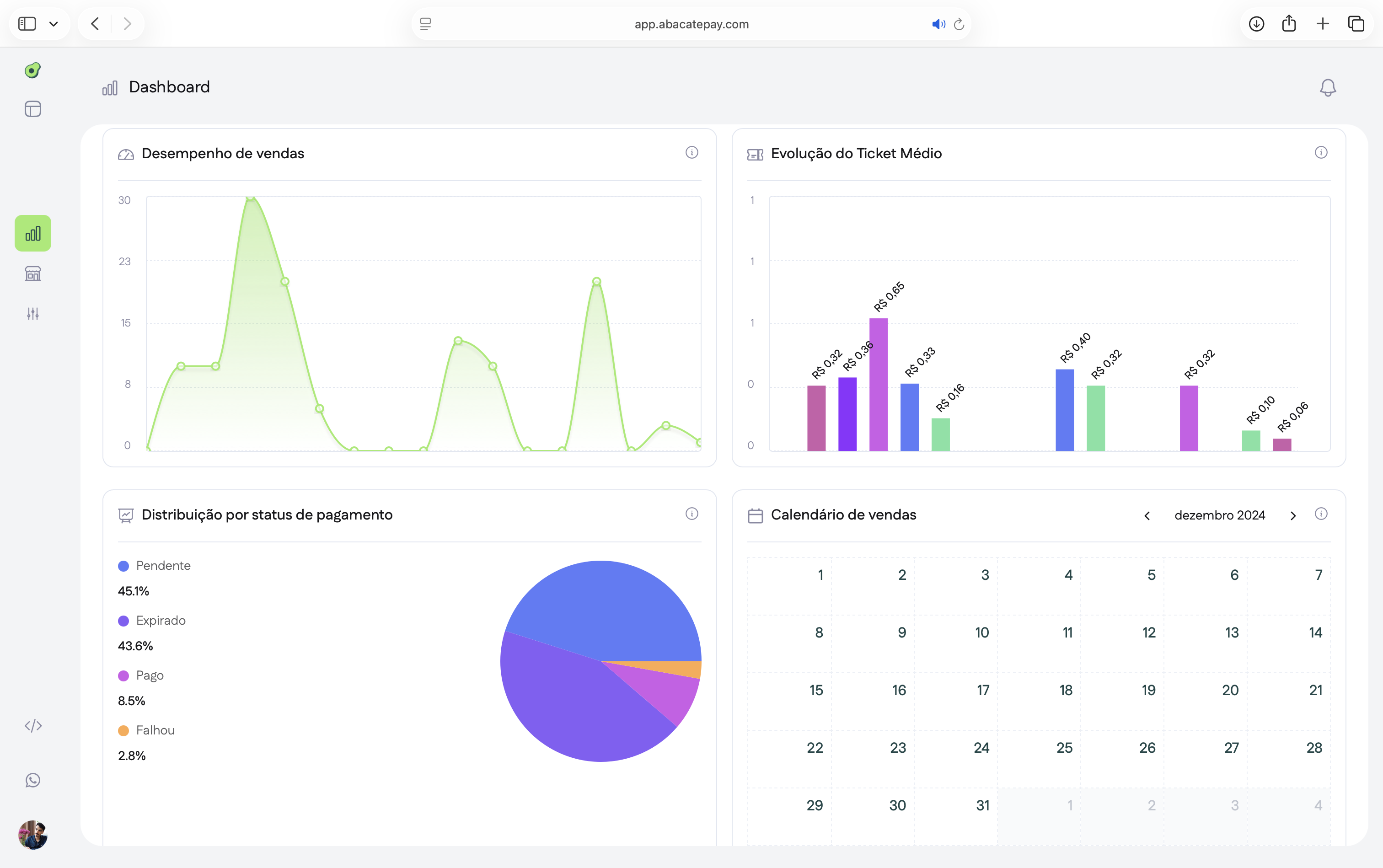Viewport: 1383px width, 868px height.
Task: Open the sidebar dropdown chevron in browser
Action: 54,24
